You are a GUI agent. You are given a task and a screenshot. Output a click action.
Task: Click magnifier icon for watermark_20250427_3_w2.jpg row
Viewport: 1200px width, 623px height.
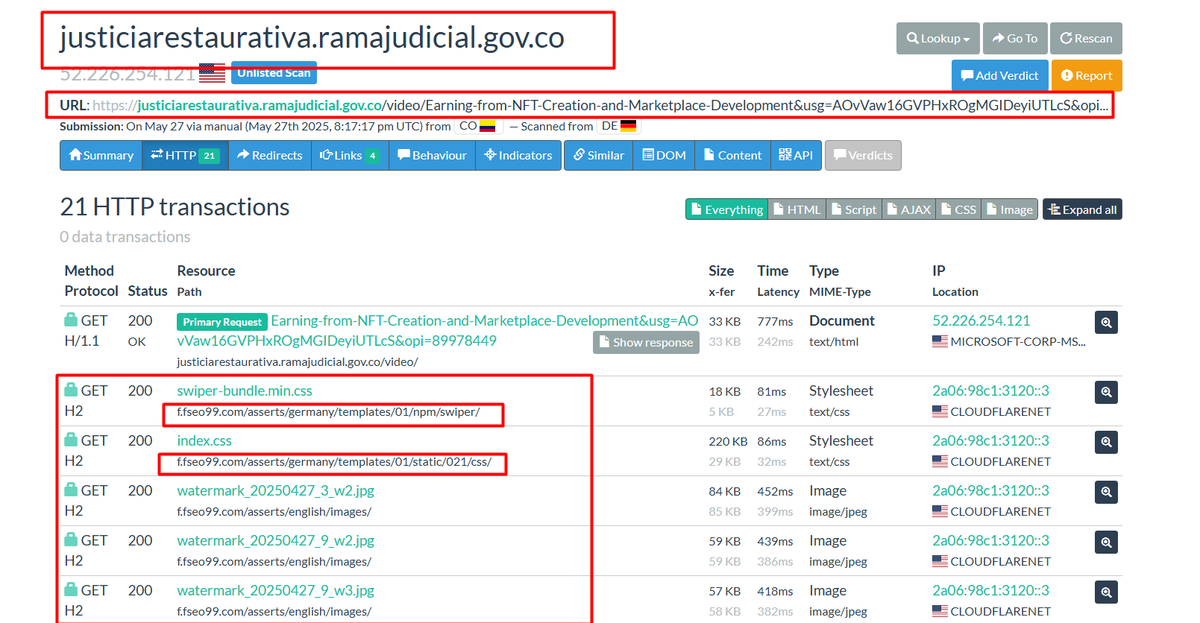pyautogui.click(x=1106, y=492)
